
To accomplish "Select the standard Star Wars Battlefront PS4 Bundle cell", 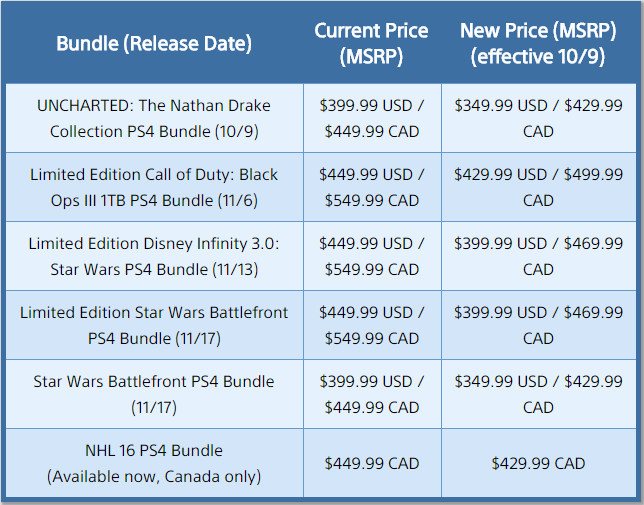I will (154, 394).
